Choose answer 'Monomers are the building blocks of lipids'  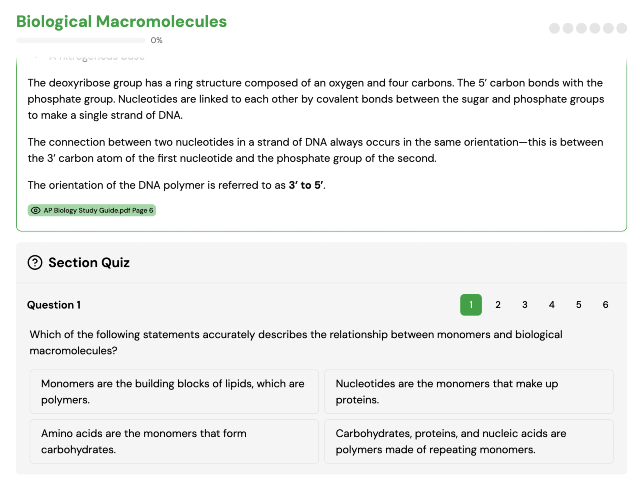click(x=174, y=391)
